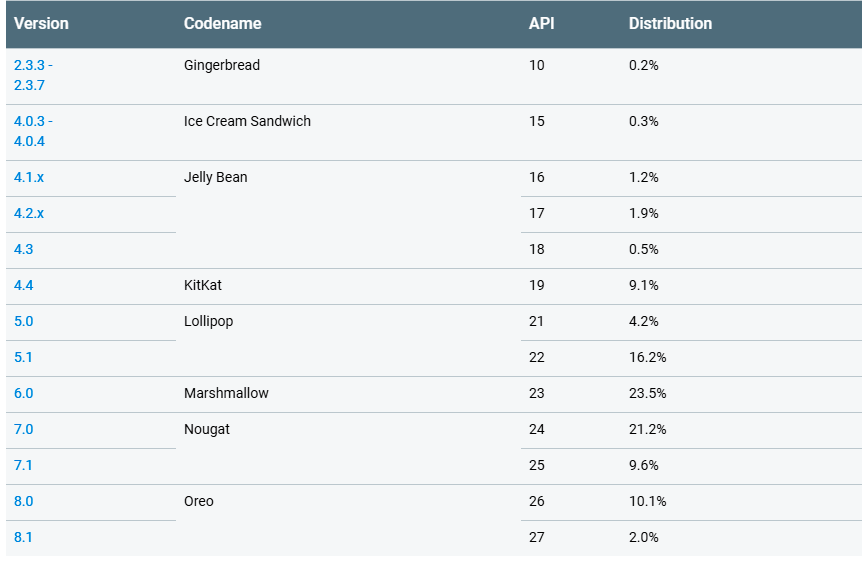The width and height of the screenshot is (868, 562).
Task: Click the Distribution column header
Action: (x=670, y=23)
